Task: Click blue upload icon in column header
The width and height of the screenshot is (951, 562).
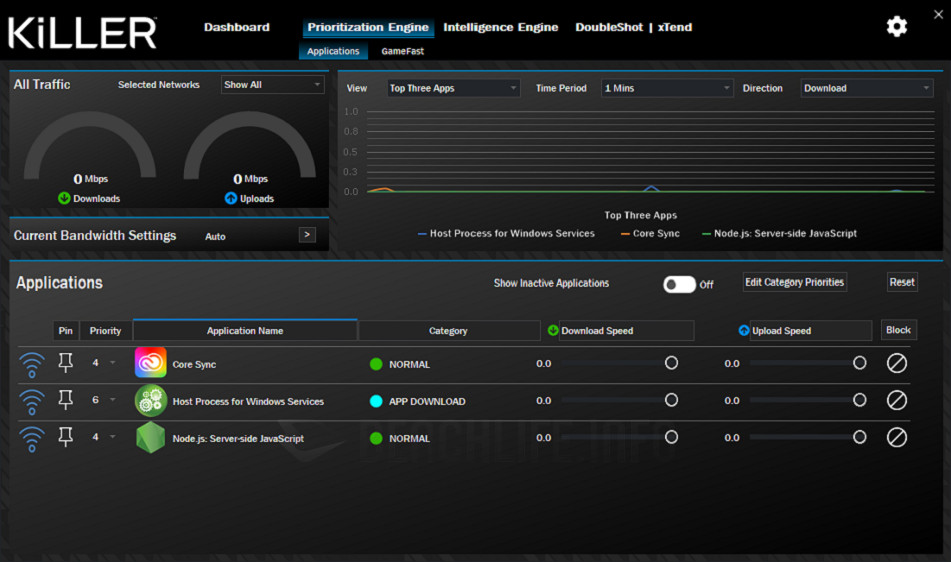Action: [x=744, y=330]
